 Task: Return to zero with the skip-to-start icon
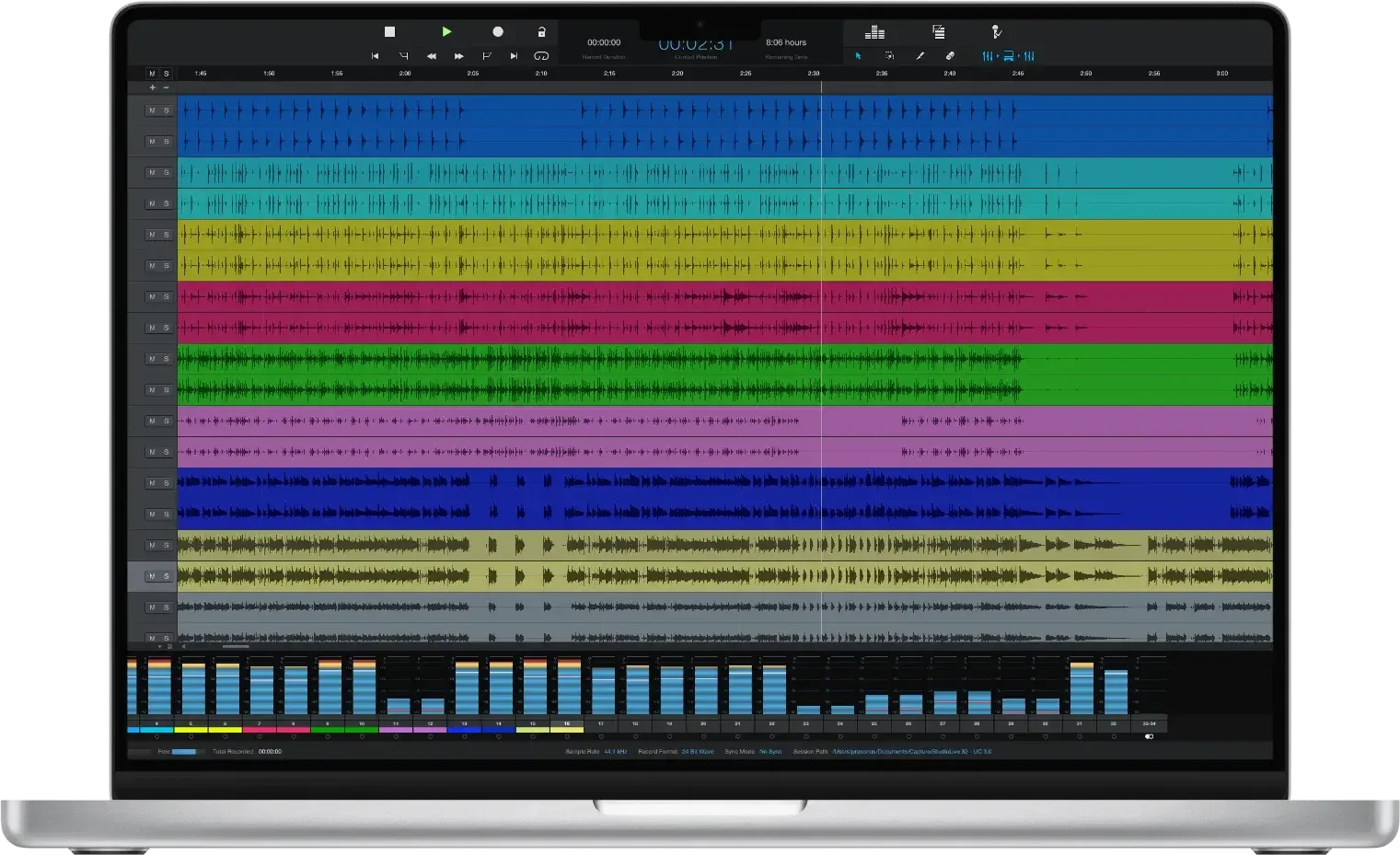pyautogui.click(x=375, y=56)
